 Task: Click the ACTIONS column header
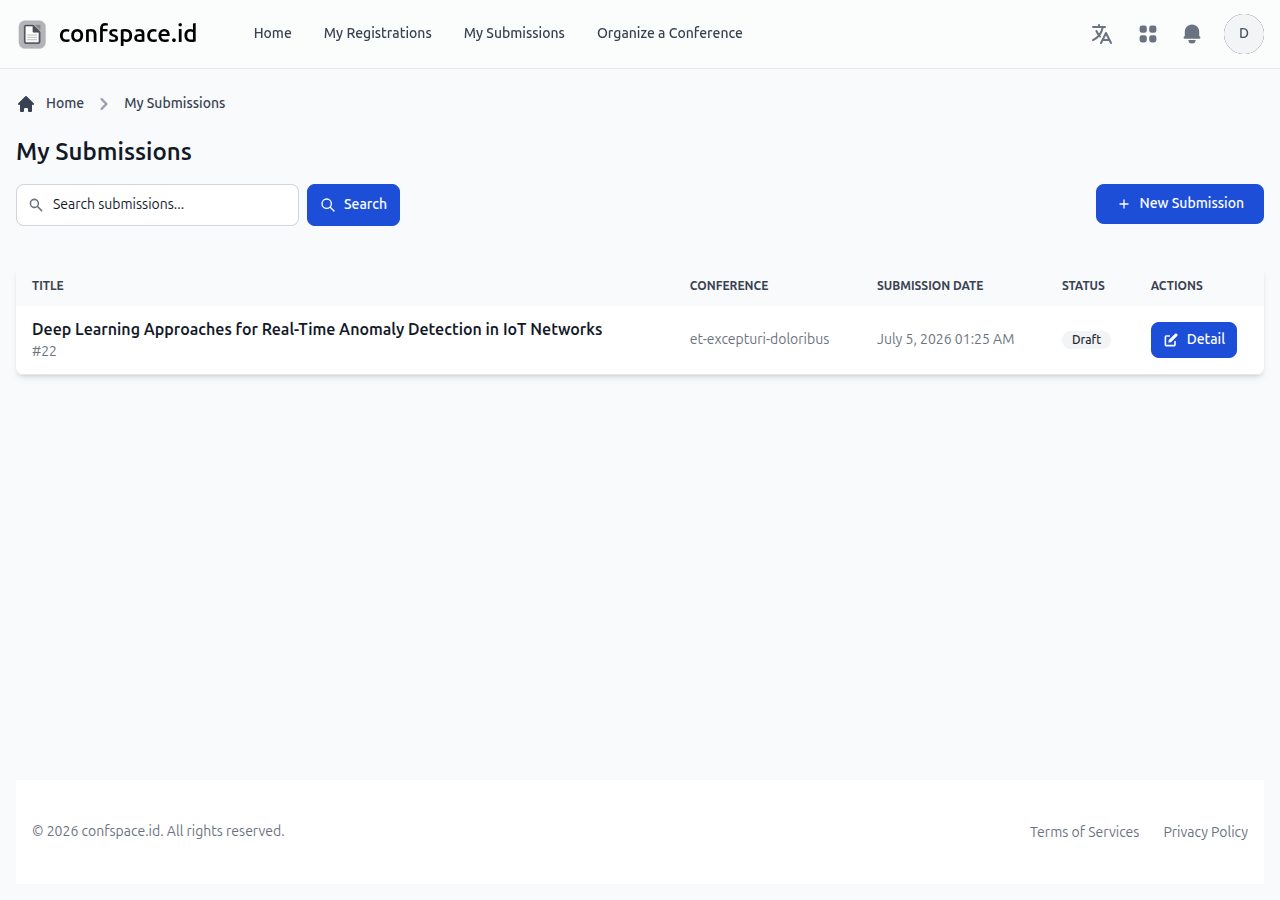pyautogui.click(x=1177, y=286)
